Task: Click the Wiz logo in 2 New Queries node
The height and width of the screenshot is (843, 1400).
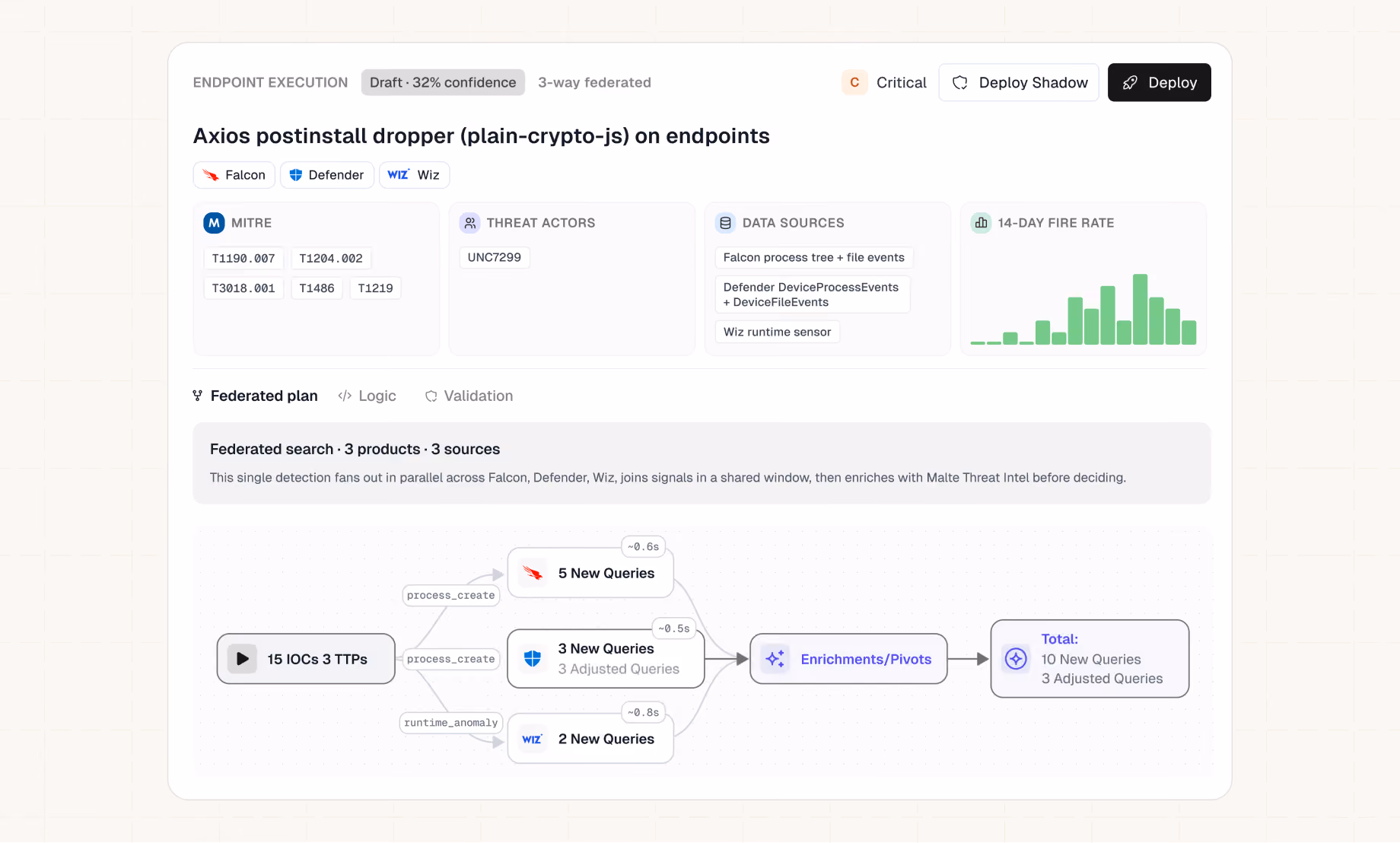Action: point(533,739)
